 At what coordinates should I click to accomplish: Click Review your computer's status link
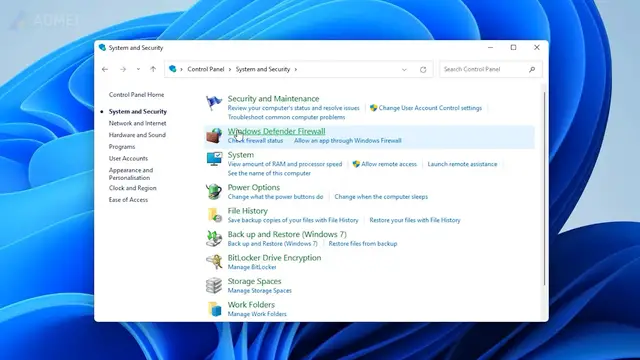(x=293, y=108)
